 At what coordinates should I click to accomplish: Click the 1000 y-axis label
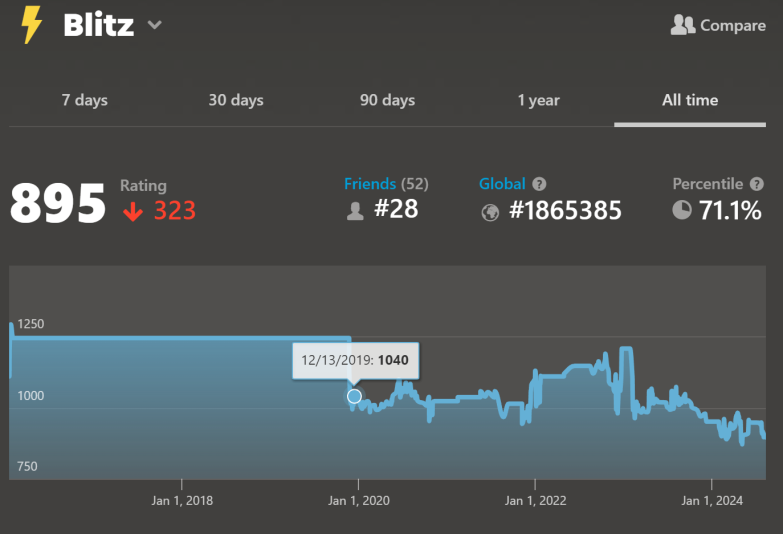pyautogui.click(x=30, y=396)
